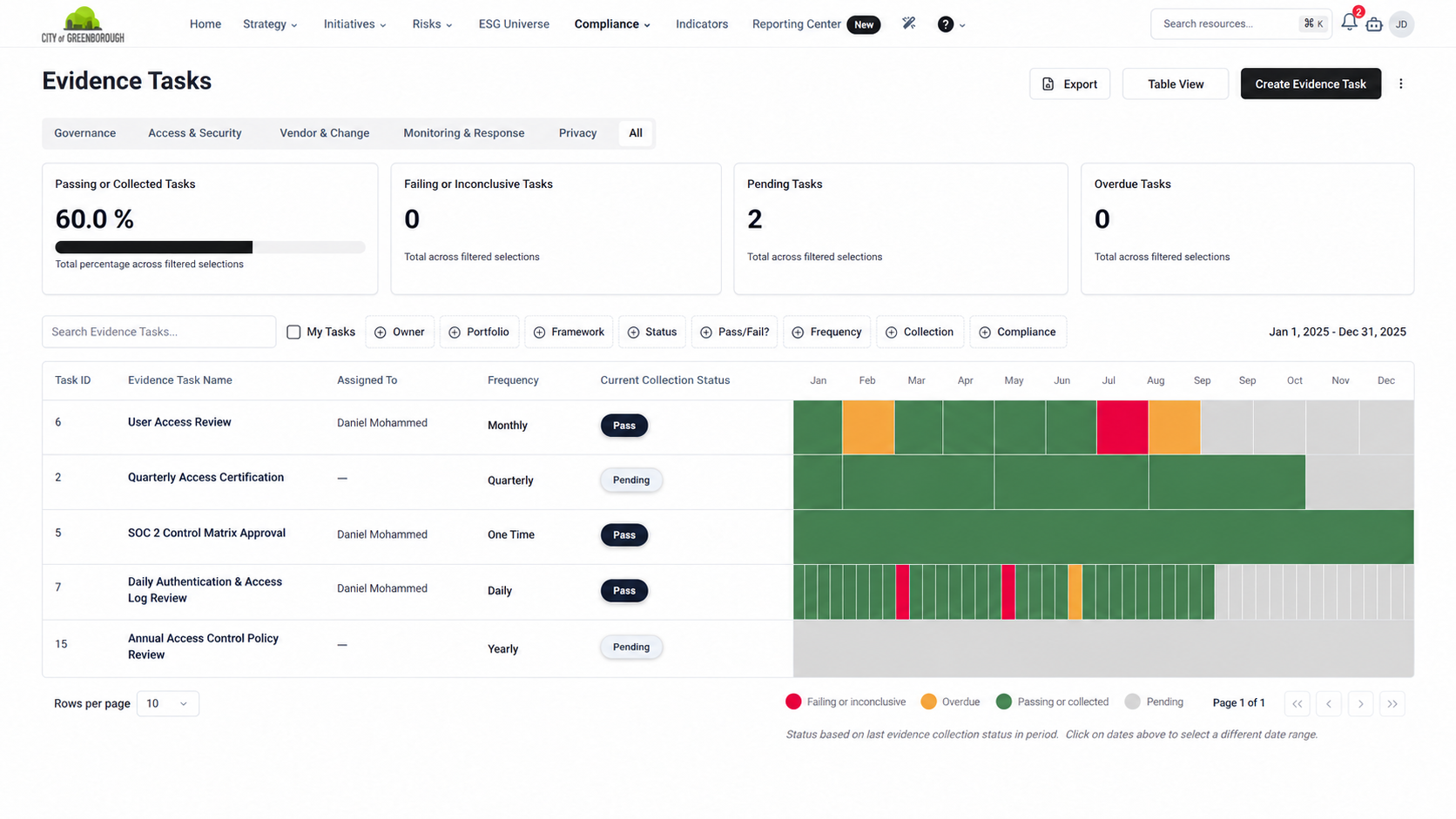Open ESG Universe
Viewport: 1456px width, 819px height.
pyautogui.click(x=514, y=24)
